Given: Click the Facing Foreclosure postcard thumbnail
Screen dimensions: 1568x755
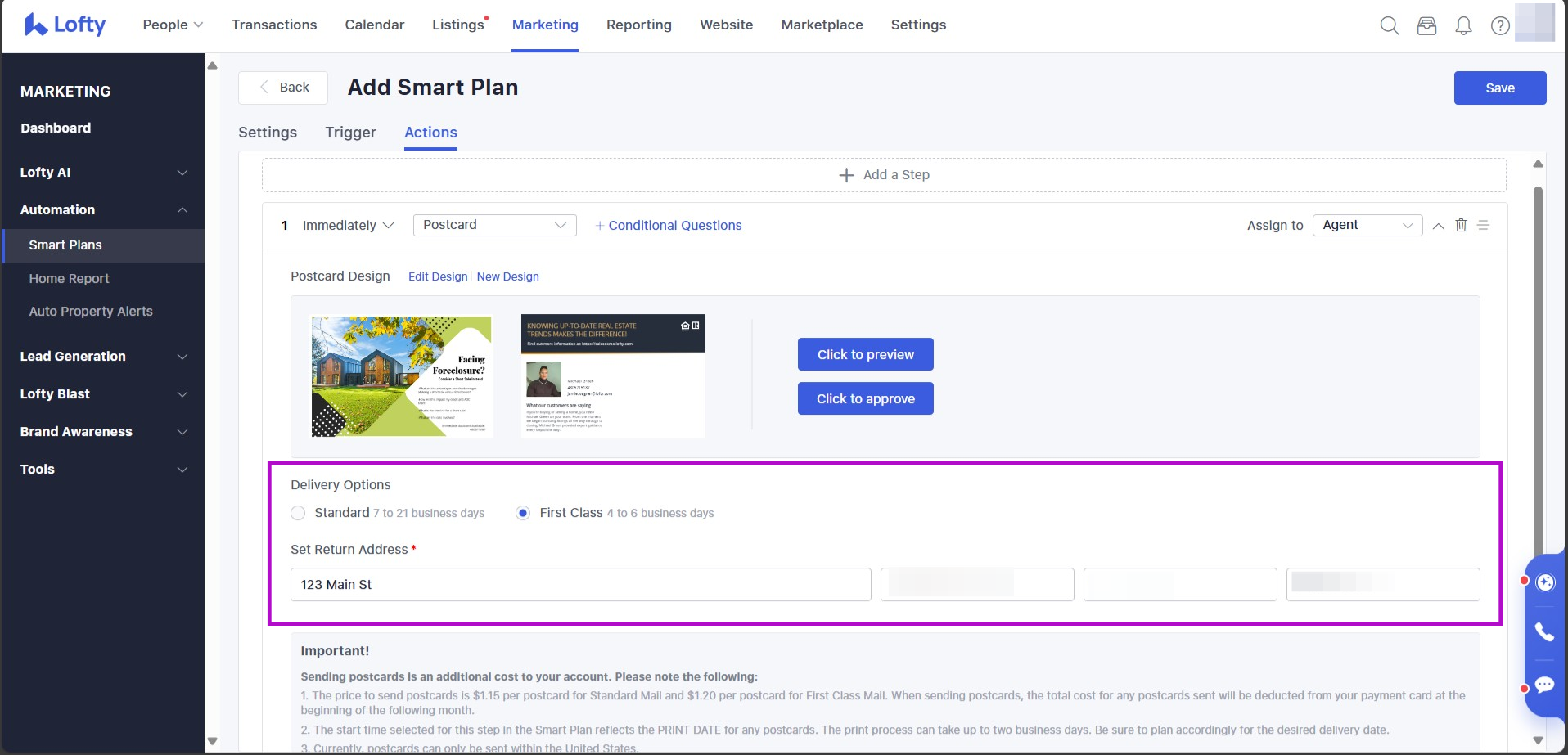Looking at the screenshot, I should click(x=401, y=376).
